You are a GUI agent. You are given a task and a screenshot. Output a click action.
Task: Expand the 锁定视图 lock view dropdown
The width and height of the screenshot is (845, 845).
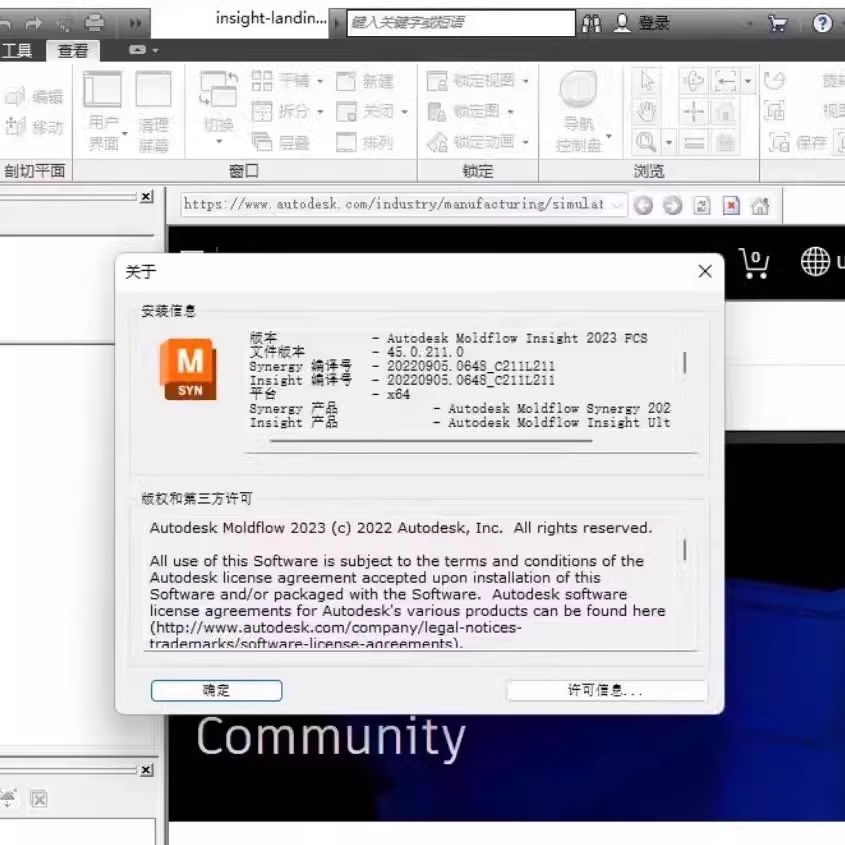tap(525, 81)
